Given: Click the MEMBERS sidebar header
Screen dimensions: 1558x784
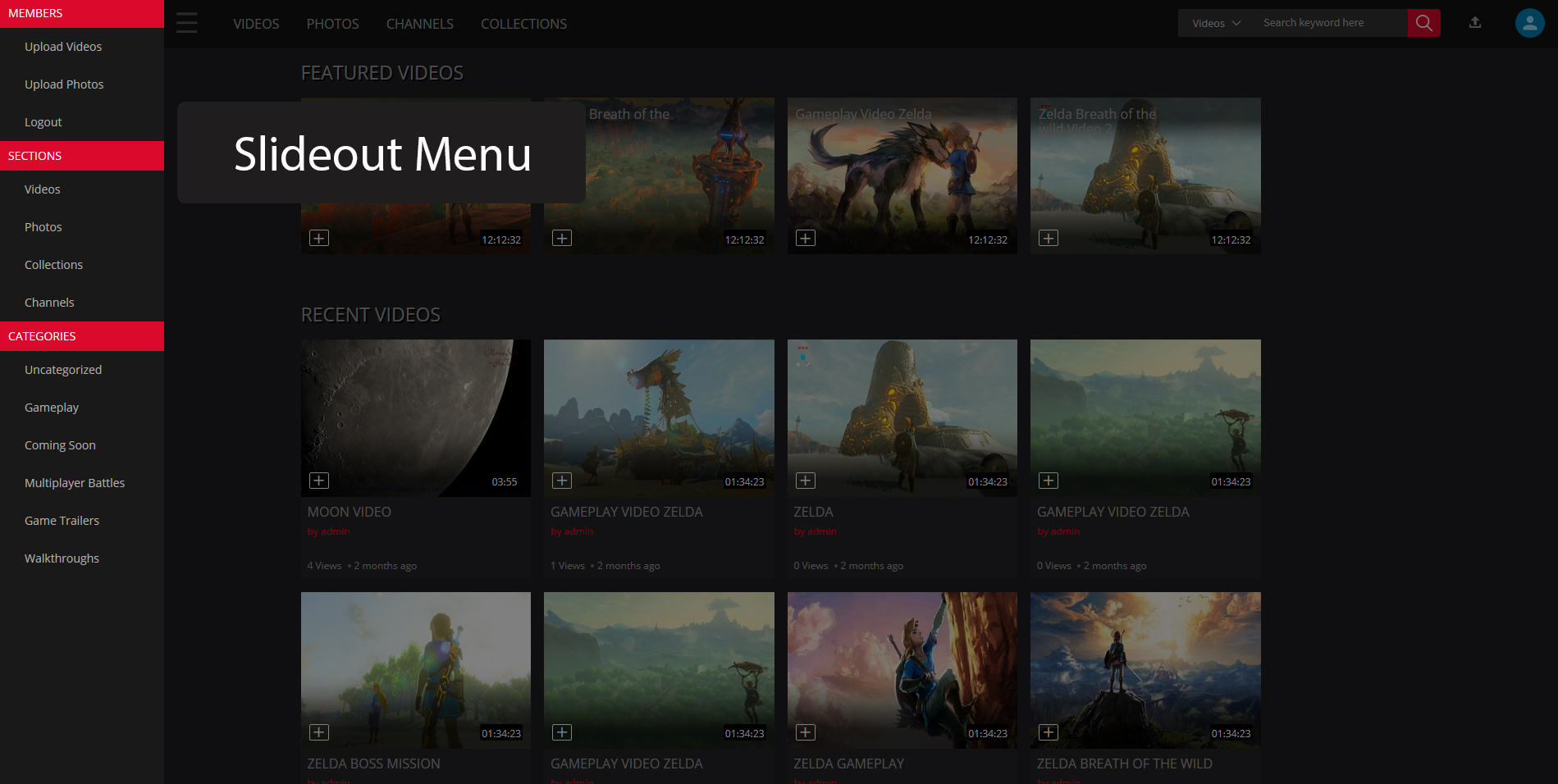Looking at the screenshot, I should coord(82,14).
